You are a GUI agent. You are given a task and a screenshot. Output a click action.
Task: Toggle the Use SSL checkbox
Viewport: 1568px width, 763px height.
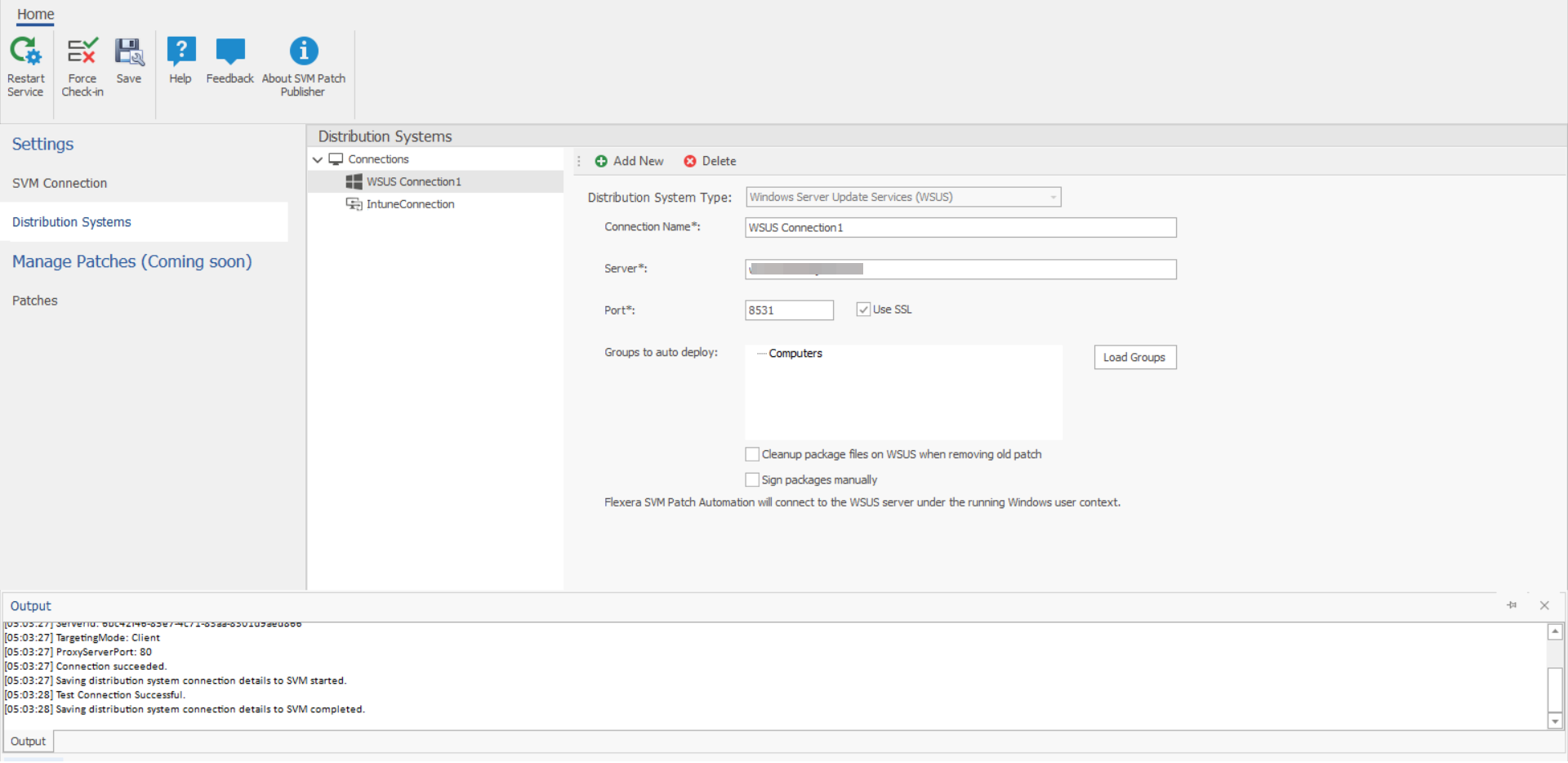pyautogui.click(x=863, y=310)
